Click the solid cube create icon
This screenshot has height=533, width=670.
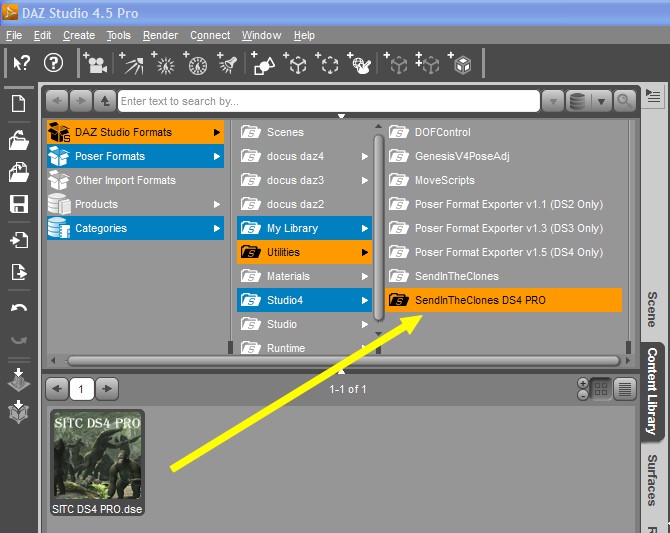460,64
